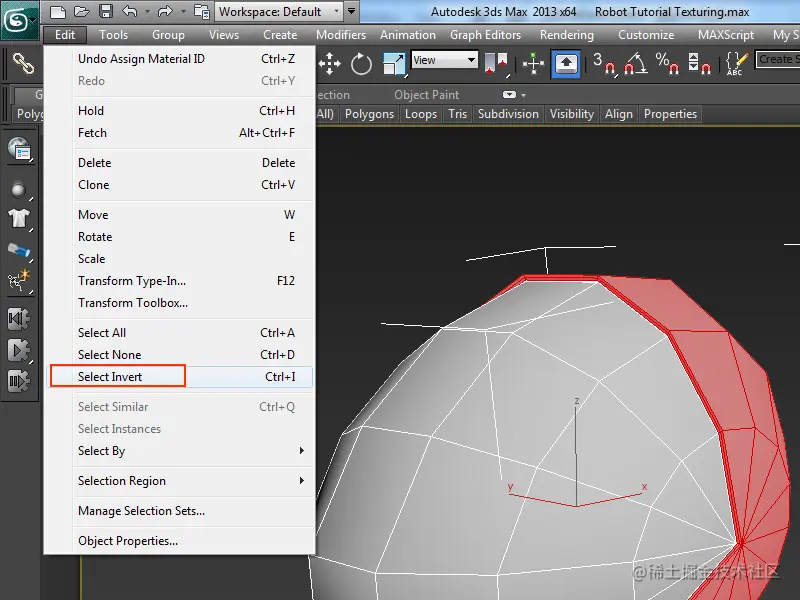
Task: Open the Group menu
Action: [168, 35]
